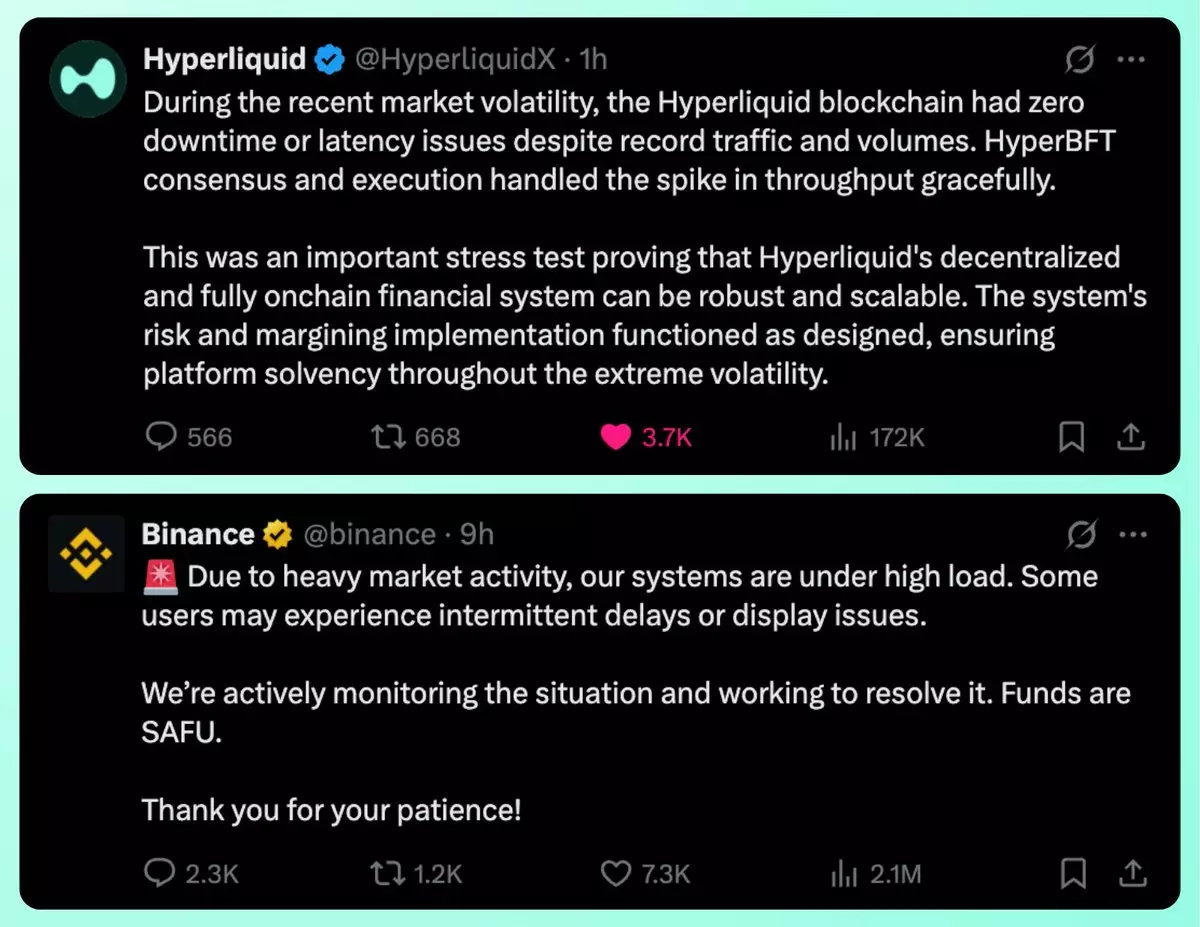Retweet the Binance post

point(385,874)
